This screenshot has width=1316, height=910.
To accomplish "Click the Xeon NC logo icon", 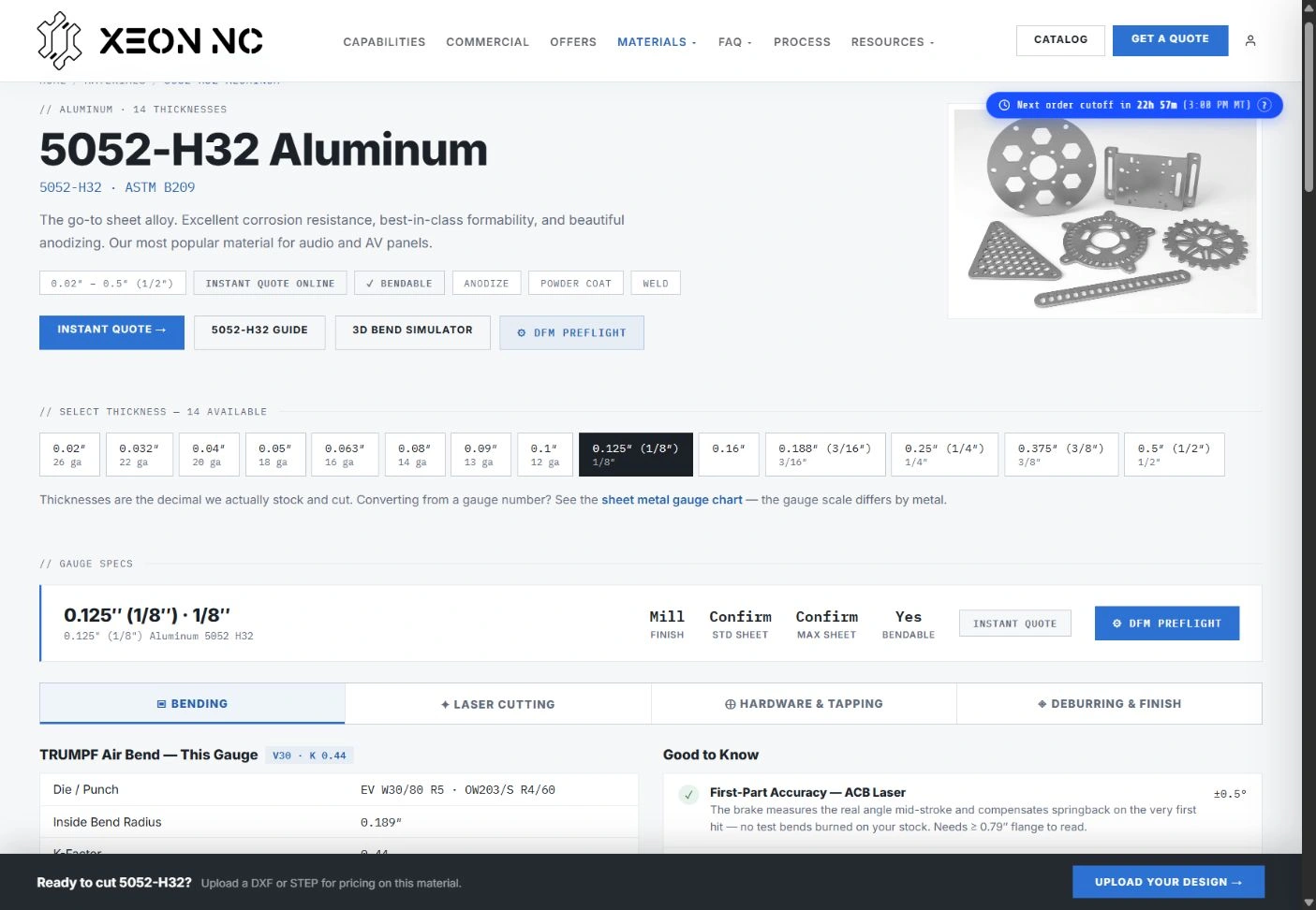I will pyautogui.click(x=59, y=40).
